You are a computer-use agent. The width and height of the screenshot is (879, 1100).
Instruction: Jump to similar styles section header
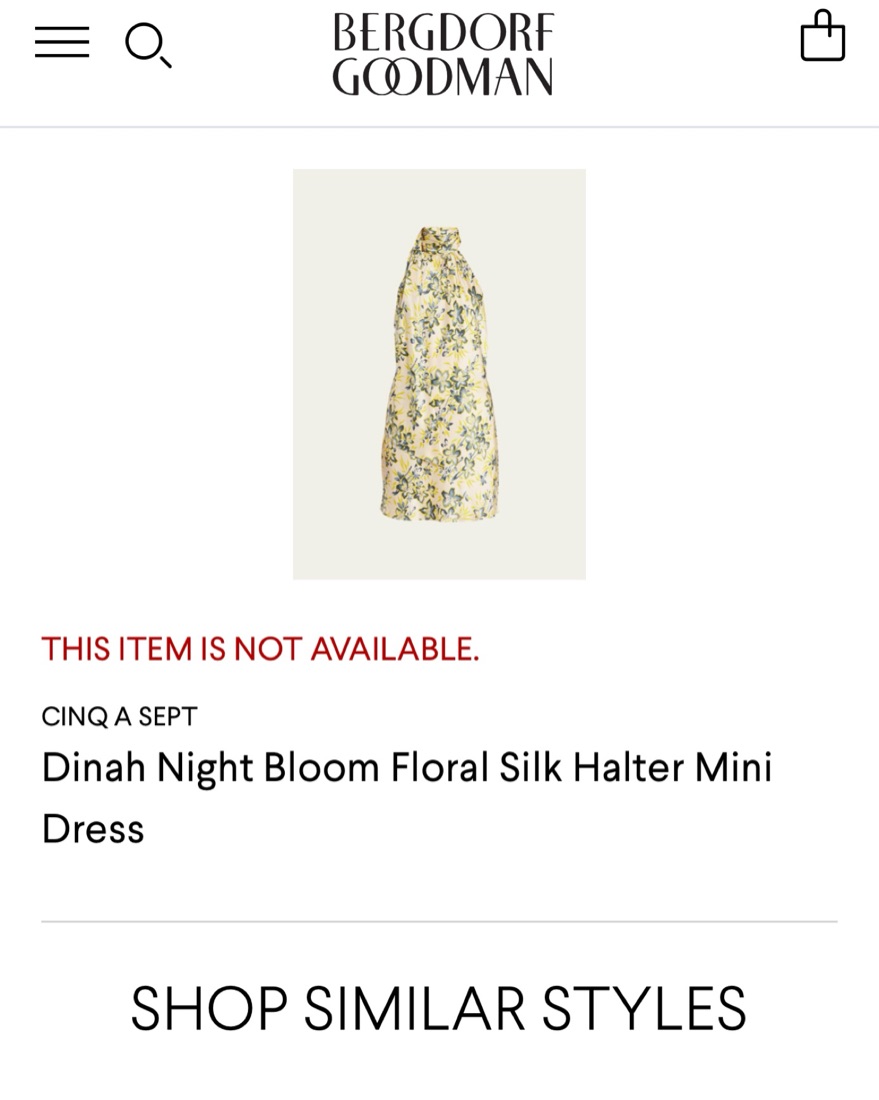point(438,1008)
